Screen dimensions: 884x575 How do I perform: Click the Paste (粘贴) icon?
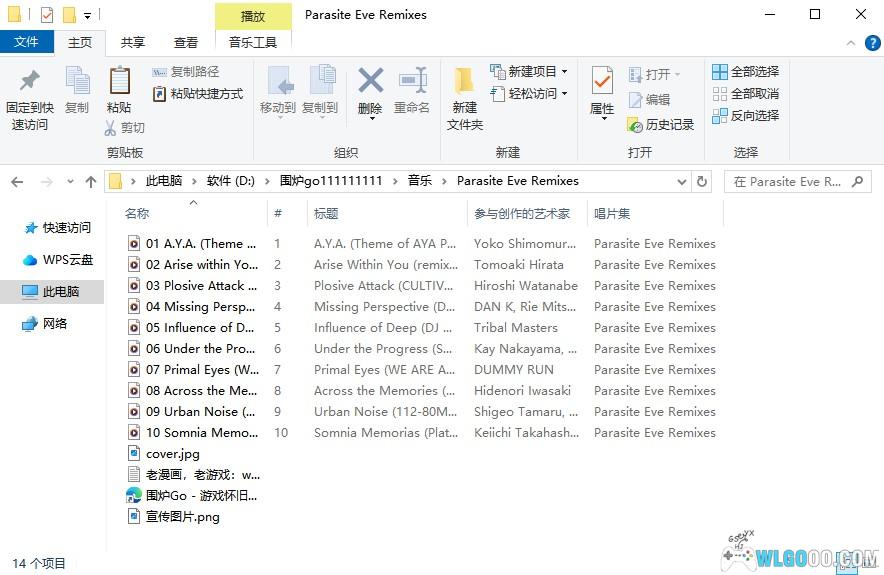119,81
